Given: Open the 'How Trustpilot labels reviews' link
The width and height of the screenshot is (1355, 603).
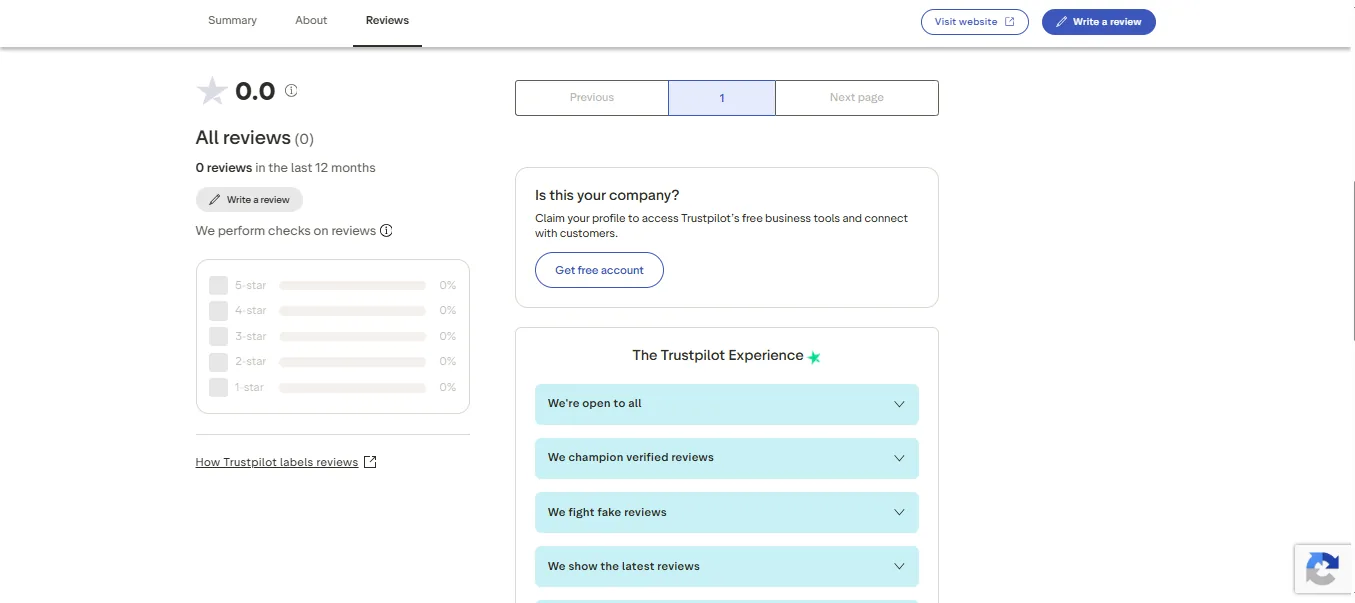Looking at the screenshot, I should click(x=277, y=462).
